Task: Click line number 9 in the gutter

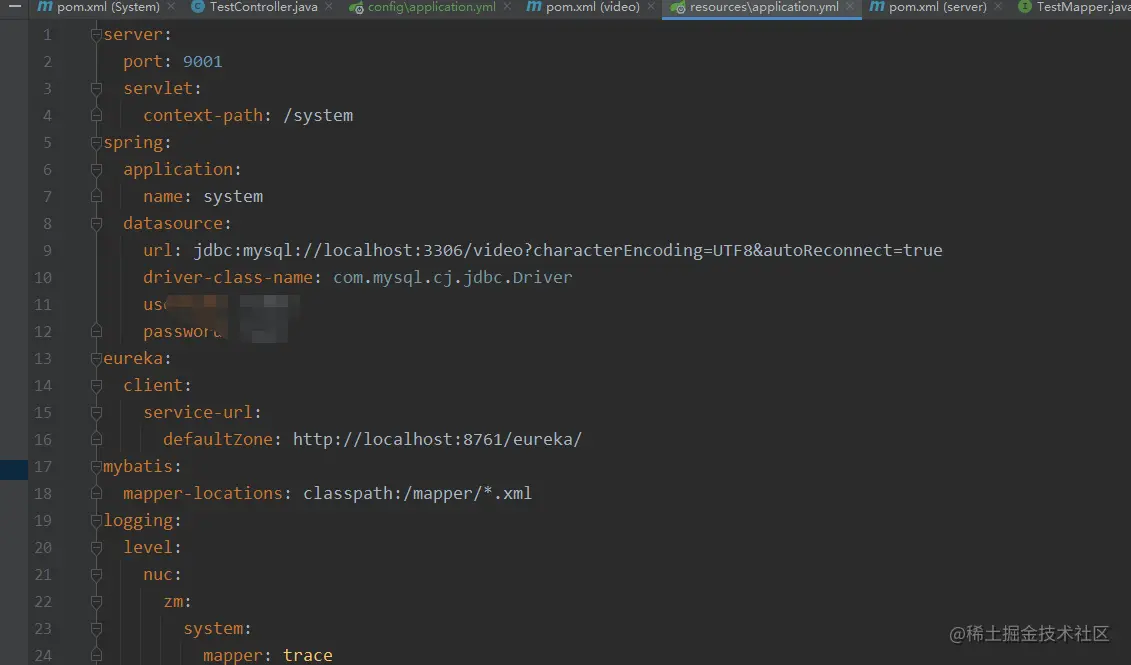Action: coord(47,250)
